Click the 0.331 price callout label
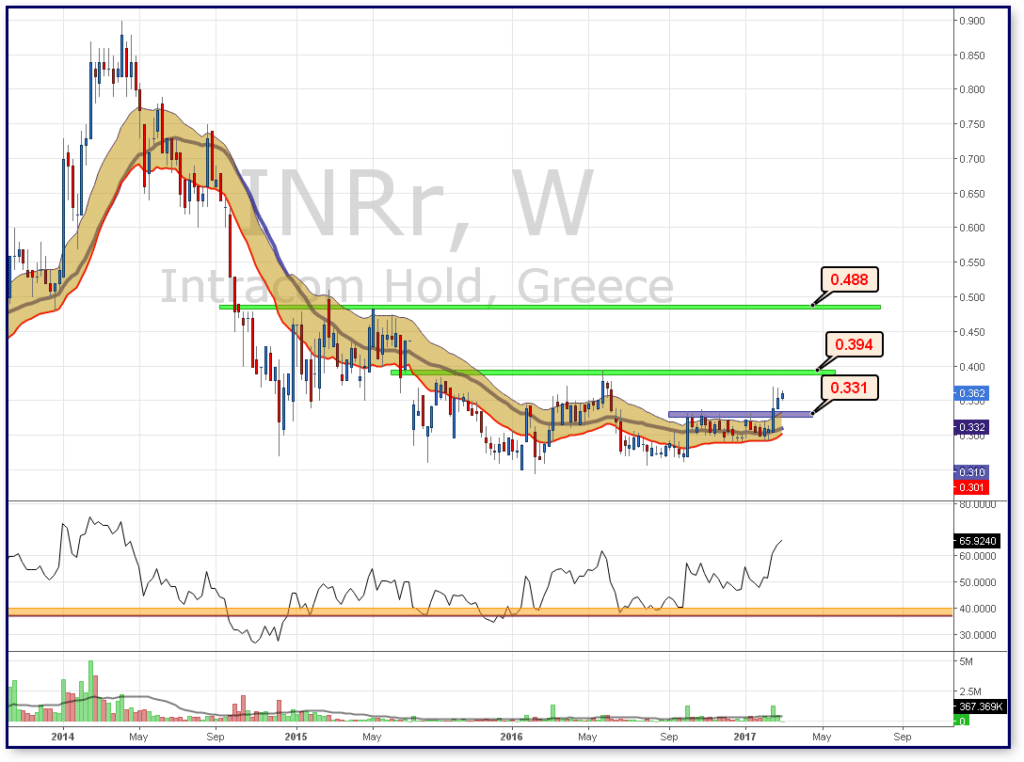The image size is (1024, 762). pyautogui.click(x=849, y=388)
